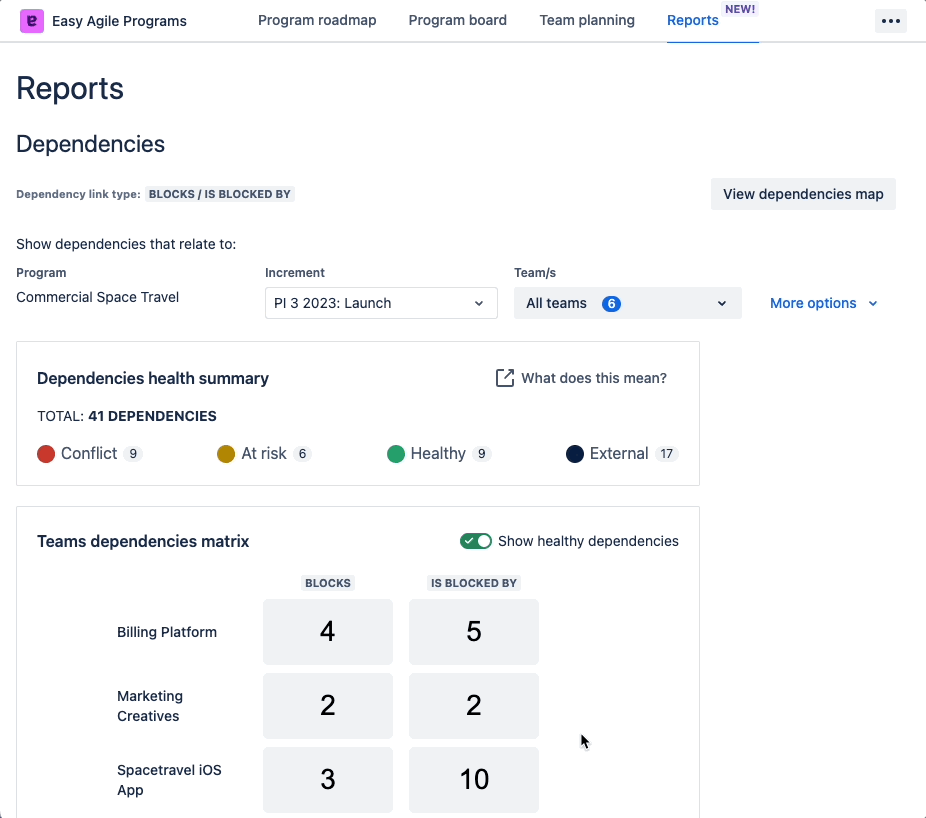Viewport: 926px width, 818px height.
Task: Disable Show healthy dependencies
Action: tap(476, 540)
